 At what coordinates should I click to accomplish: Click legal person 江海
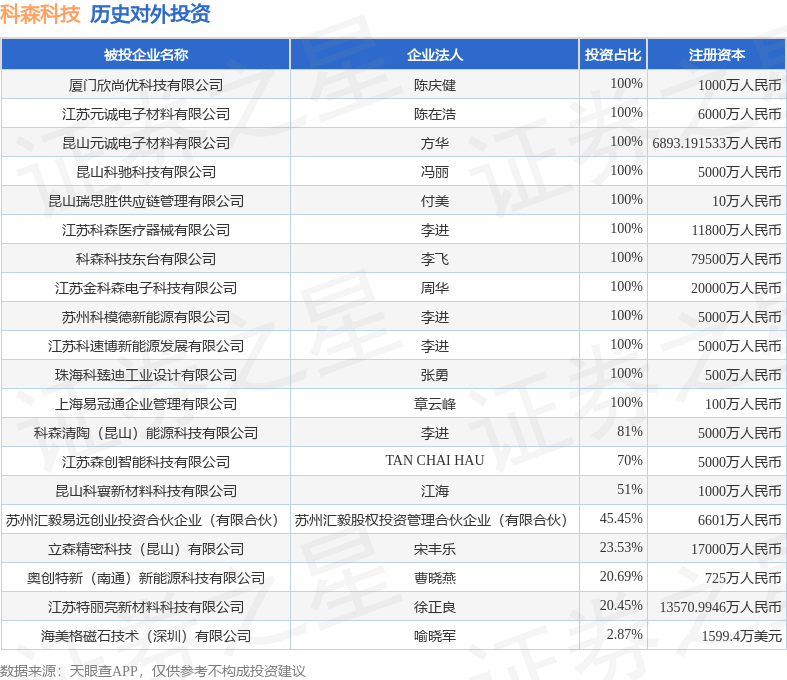[x=435, y=491]
